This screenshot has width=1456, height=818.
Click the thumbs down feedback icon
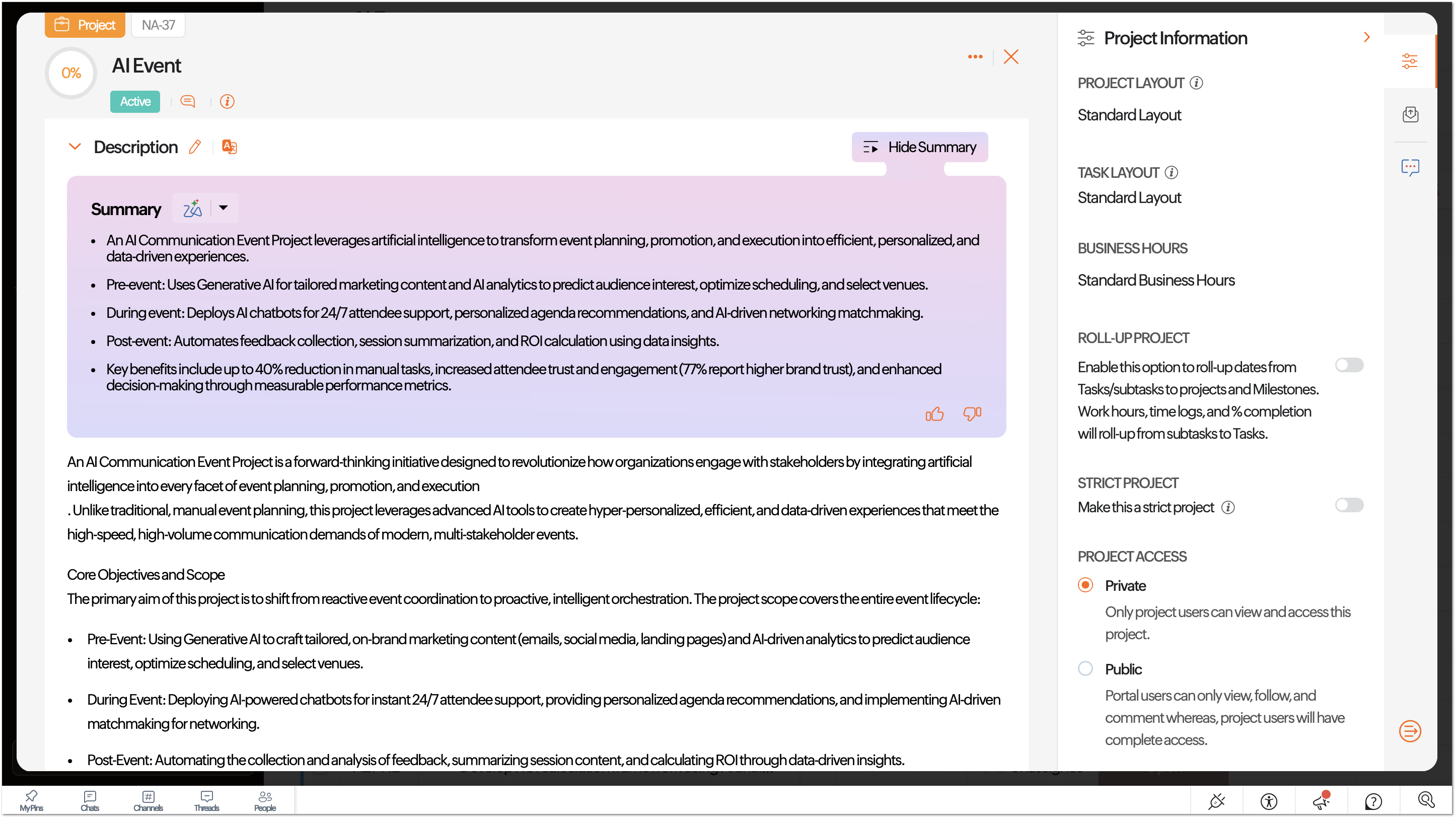tap(972, 415)
